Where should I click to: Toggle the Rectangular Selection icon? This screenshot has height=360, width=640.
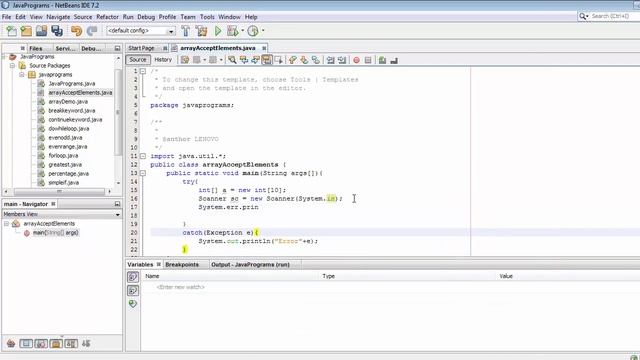tap(278, 60)
